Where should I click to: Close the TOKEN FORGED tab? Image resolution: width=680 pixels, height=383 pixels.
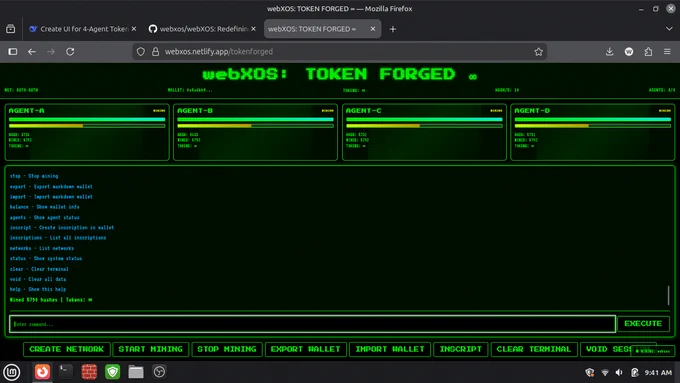pyautogui.click(x=373, y=29)
